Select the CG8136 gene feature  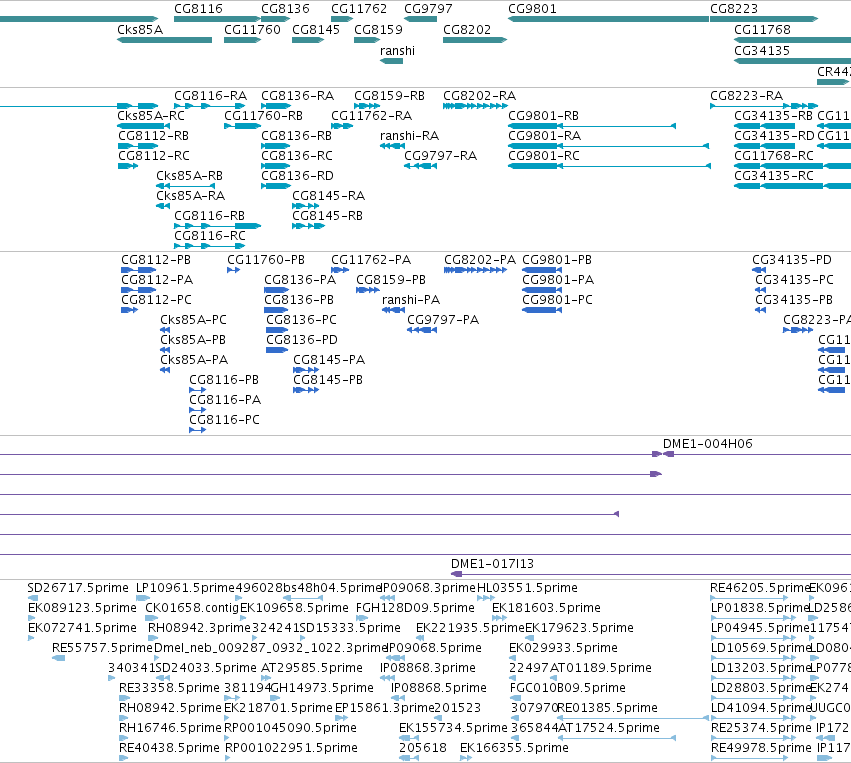click(x=276, y=19)
